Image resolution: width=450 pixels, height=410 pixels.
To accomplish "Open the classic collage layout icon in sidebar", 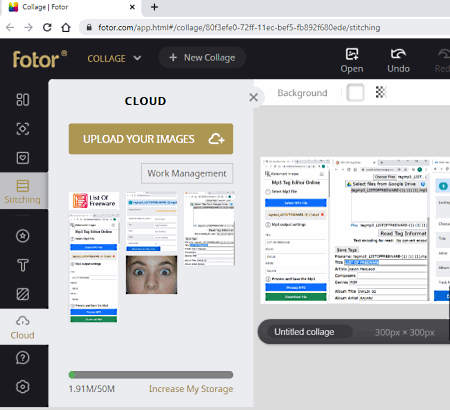I will pos(23,99).
